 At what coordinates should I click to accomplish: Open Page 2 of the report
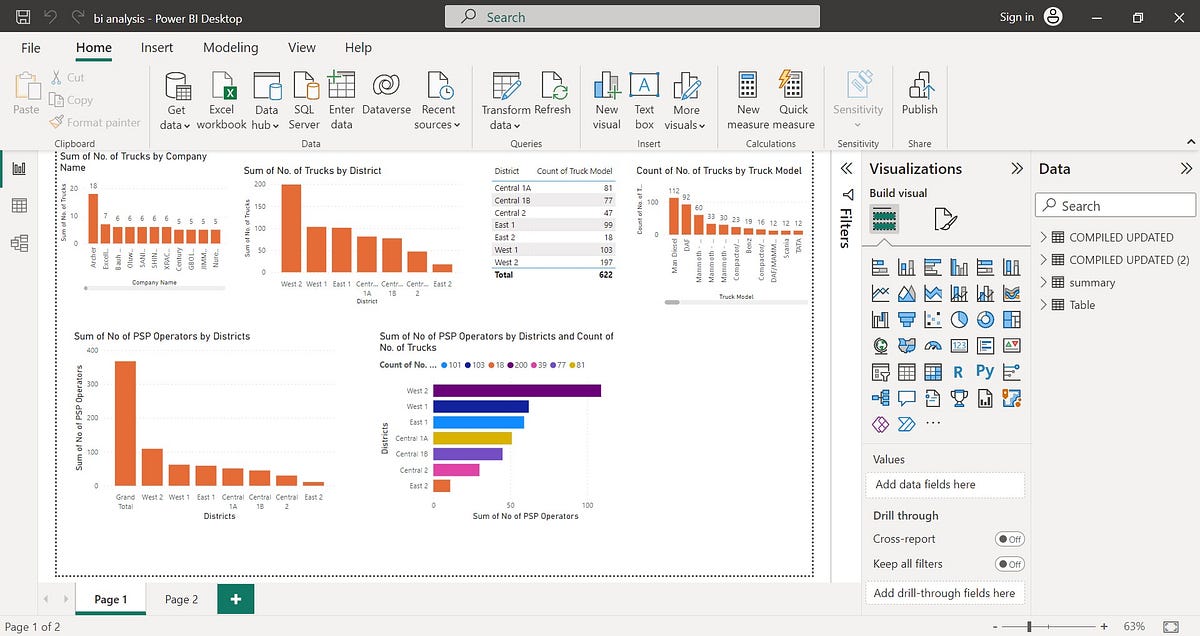point(181,598)
